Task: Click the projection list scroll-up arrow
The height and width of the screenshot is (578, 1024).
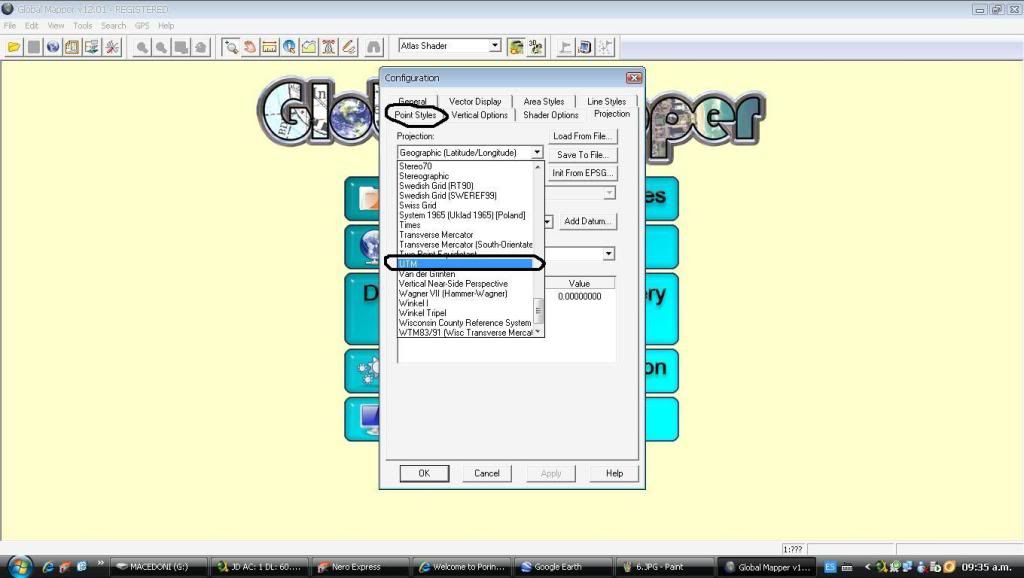Action: click(x=538, y=167)
